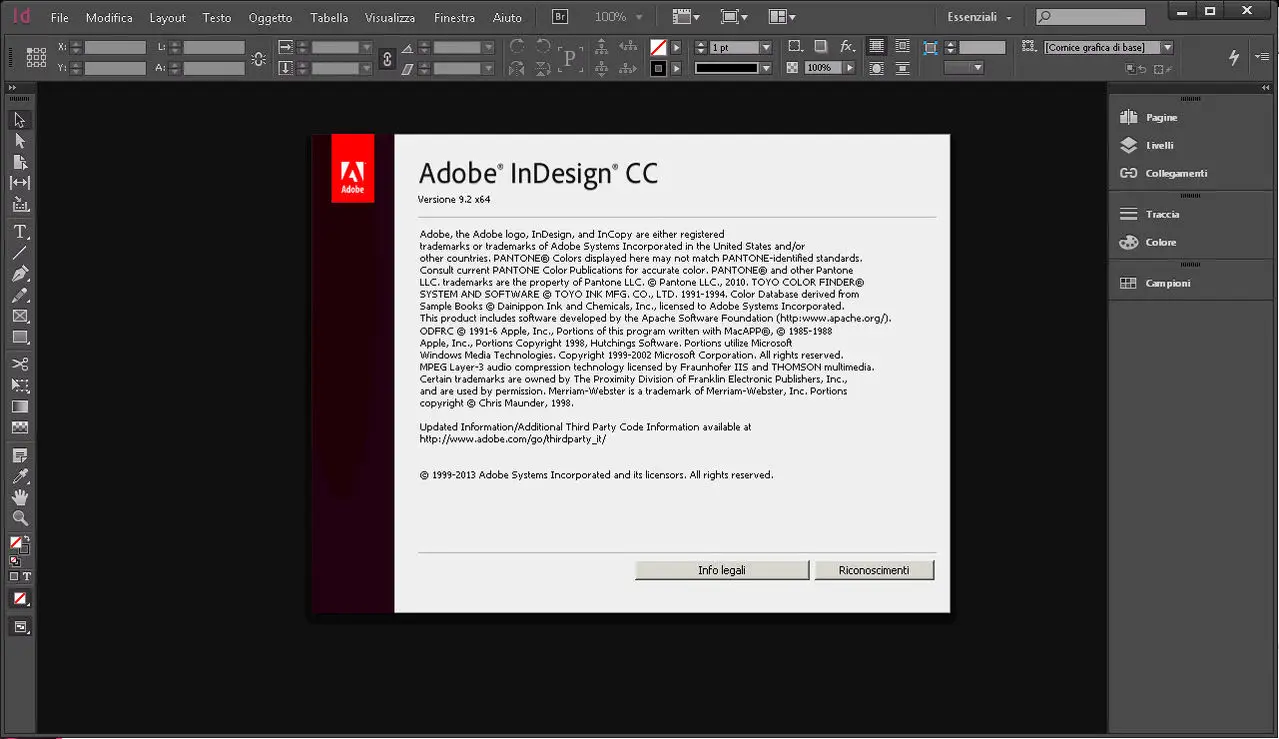Select the Zoom tool
Viewport: 1279px width, 739px height.
(20, 518)
